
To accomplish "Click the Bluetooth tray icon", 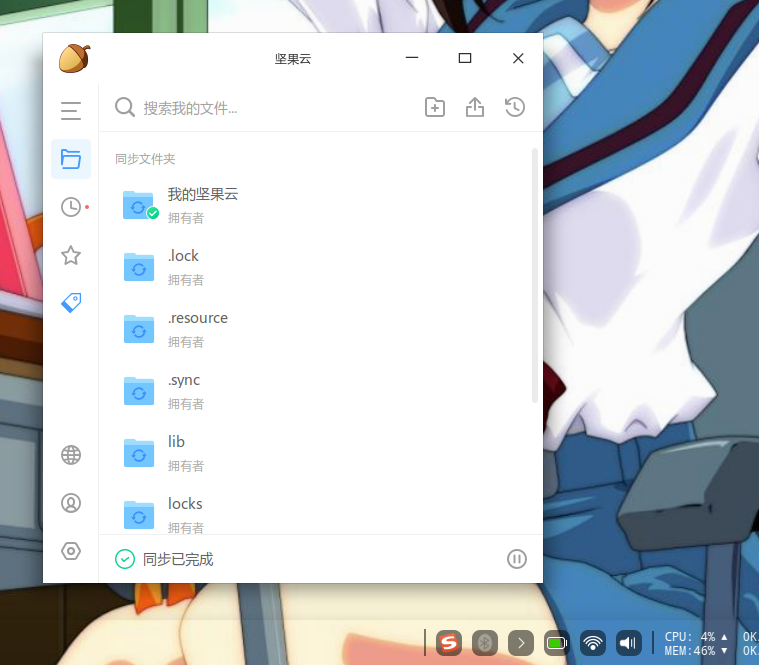I will (485, 643).
